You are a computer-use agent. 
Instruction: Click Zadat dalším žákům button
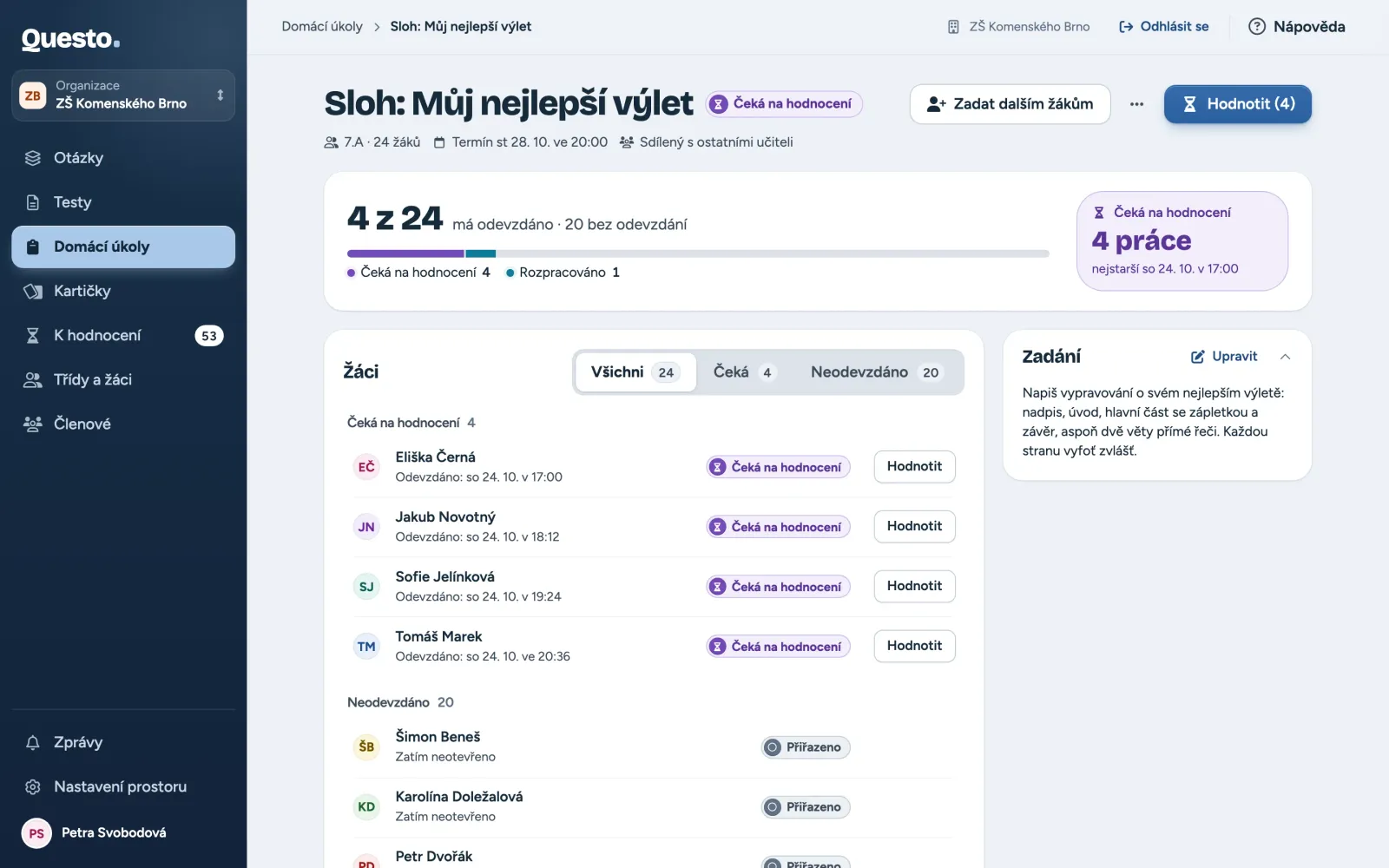click(x=1010, y=104)
